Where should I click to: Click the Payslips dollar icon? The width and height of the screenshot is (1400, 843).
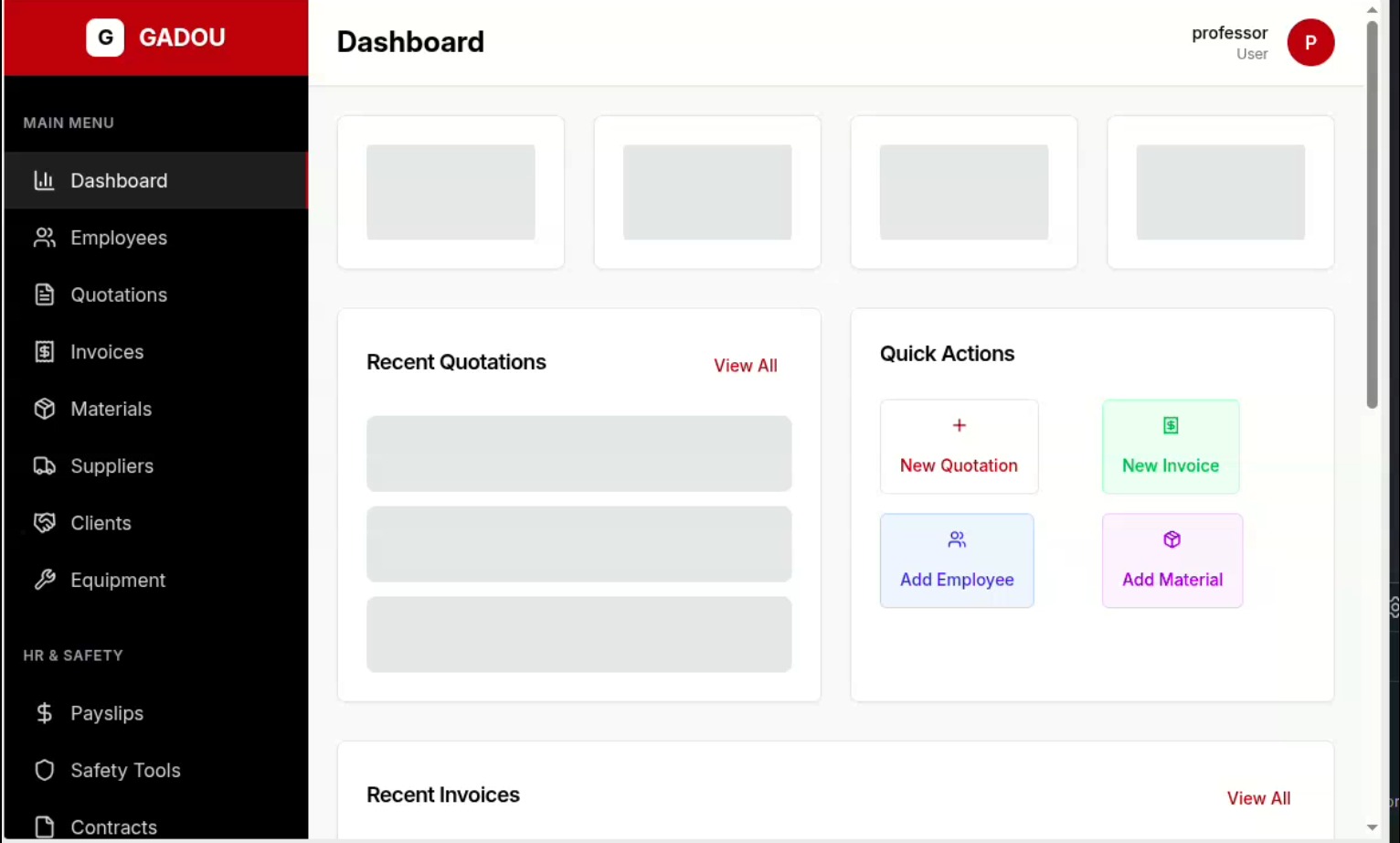45,713
